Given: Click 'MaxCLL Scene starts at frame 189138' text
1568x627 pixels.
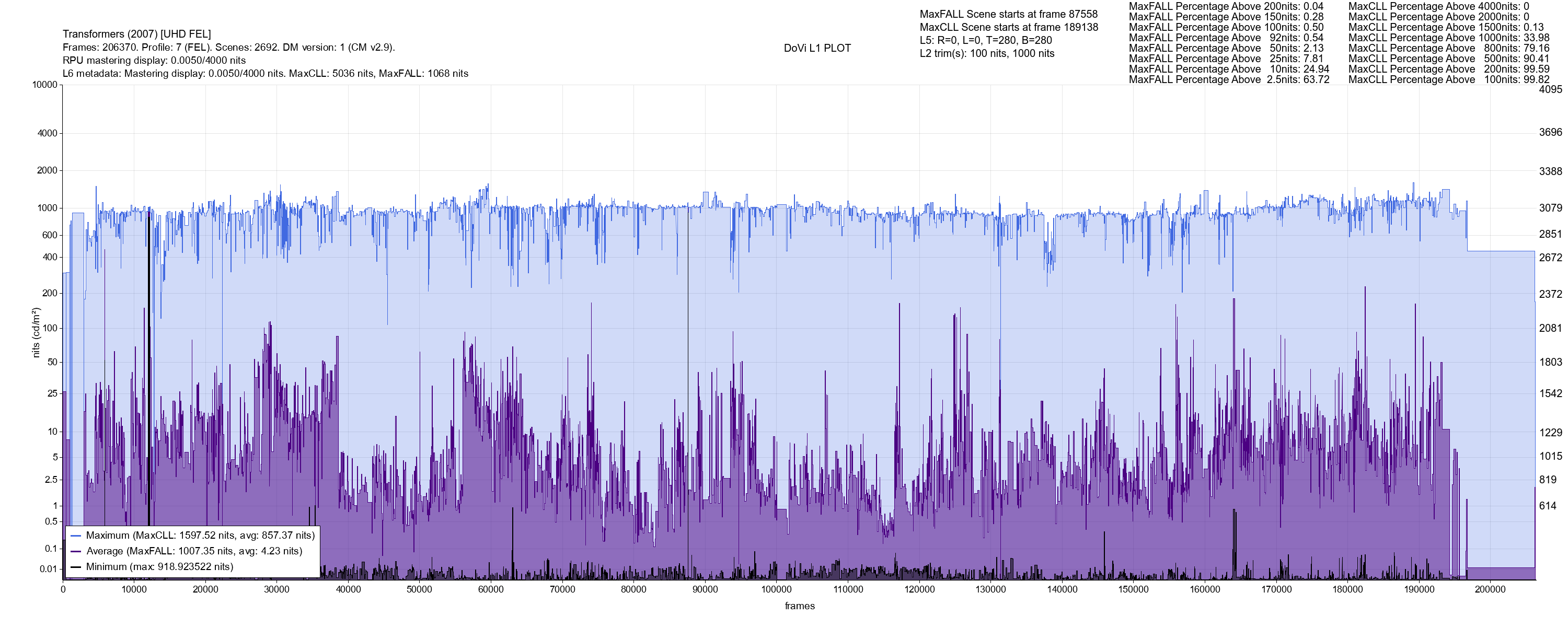Looking at the screenshot, I should pos(1009,27).
